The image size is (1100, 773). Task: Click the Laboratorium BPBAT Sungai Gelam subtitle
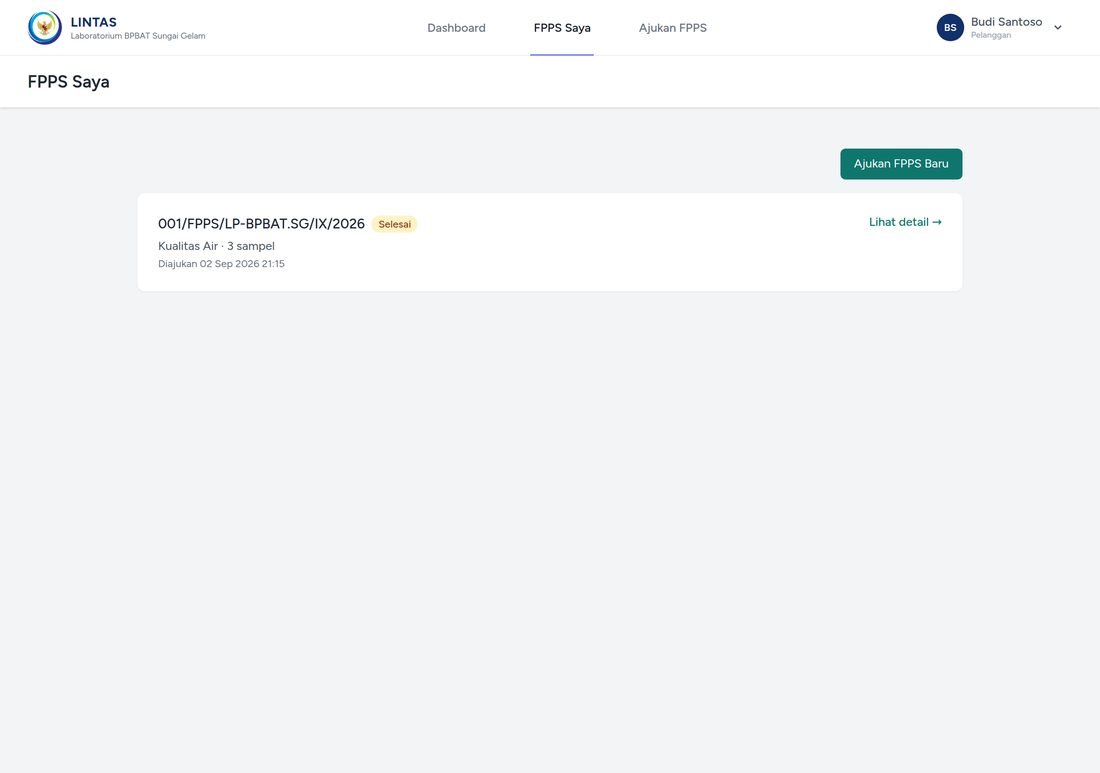[138, 36]
